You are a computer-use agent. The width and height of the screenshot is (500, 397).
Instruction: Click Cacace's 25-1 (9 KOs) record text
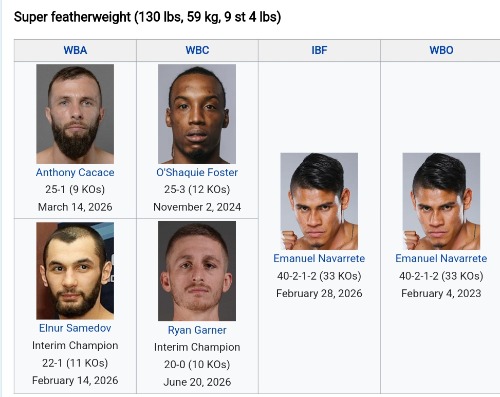pos(75,189)
